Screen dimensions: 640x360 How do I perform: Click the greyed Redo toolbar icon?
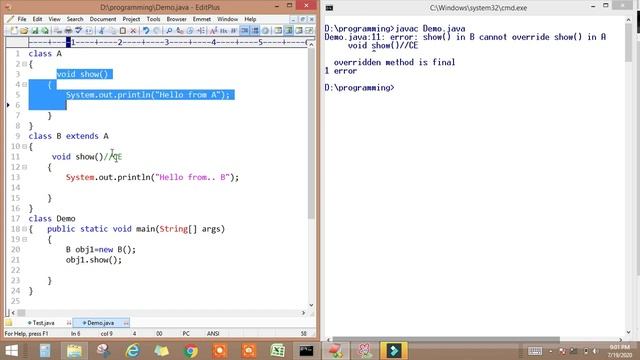(156, 31)
